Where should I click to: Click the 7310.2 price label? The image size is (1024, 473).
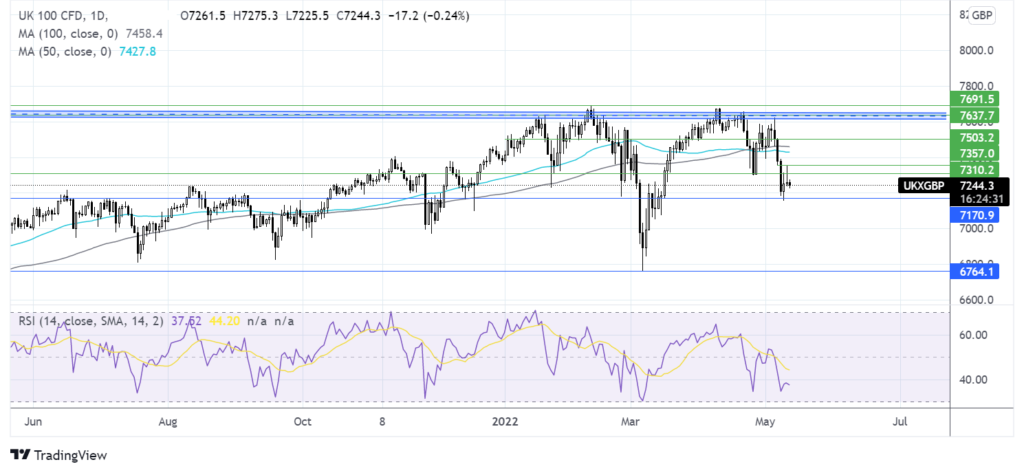[972, 169]
